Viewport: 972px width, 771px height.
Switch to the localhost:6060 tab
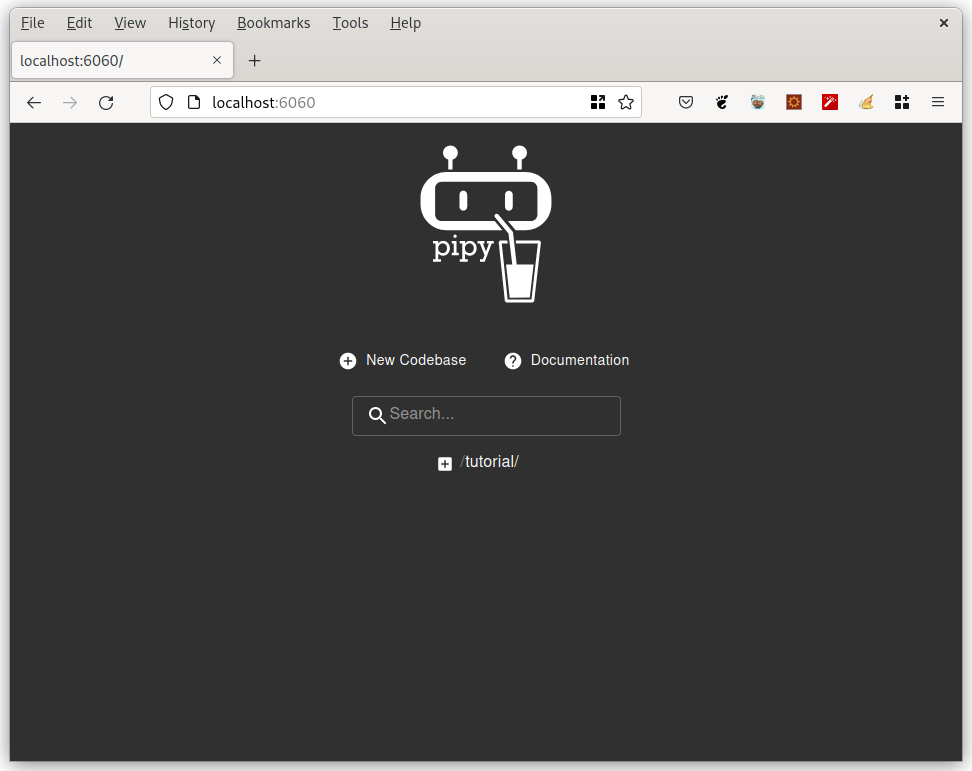pyautogui.click(x=110, y=60)
